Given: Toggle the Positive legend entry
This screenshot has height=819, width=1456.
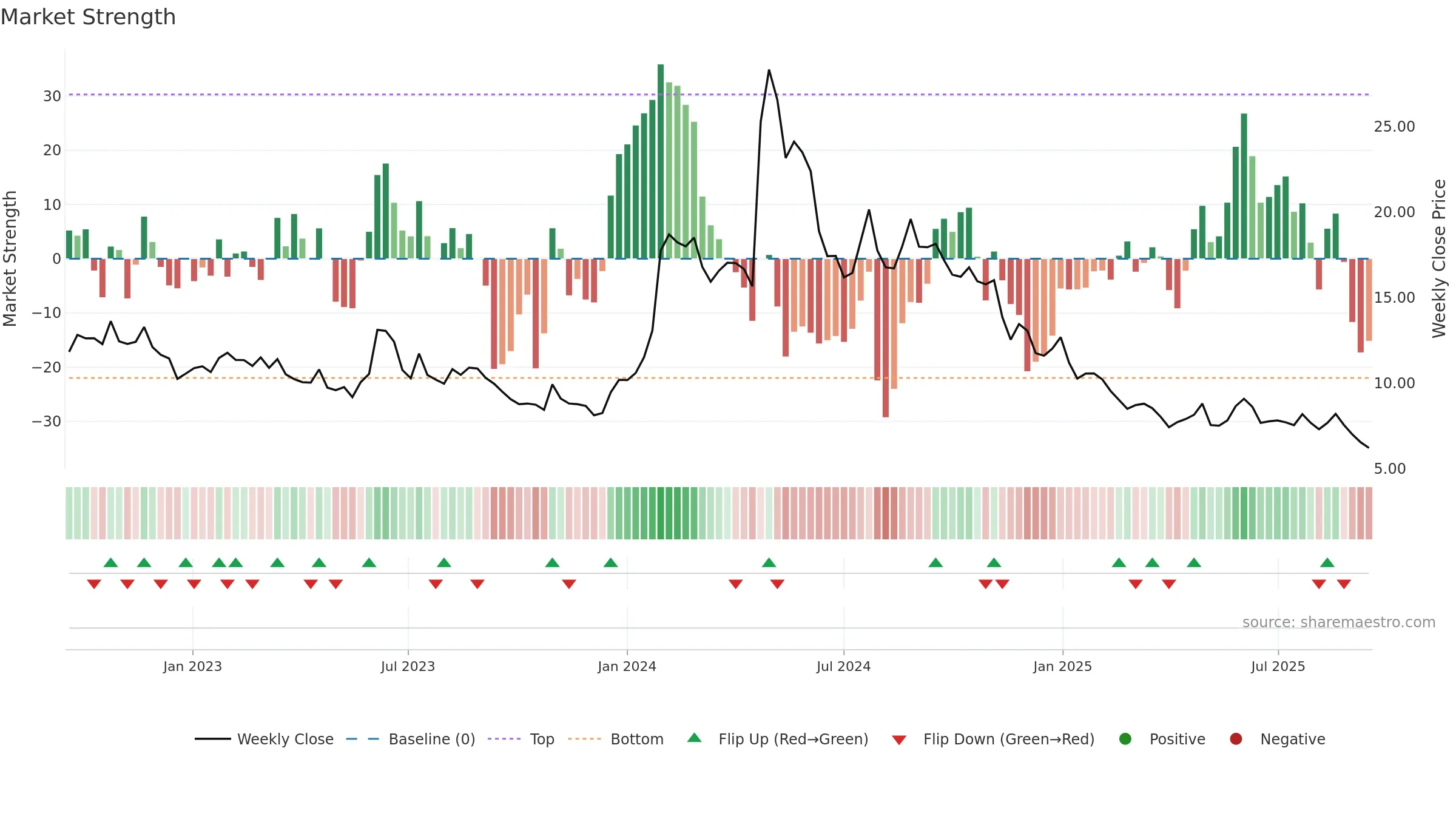Looking at the screenshot, I should pyautogui.click(x=1162, y=739).
